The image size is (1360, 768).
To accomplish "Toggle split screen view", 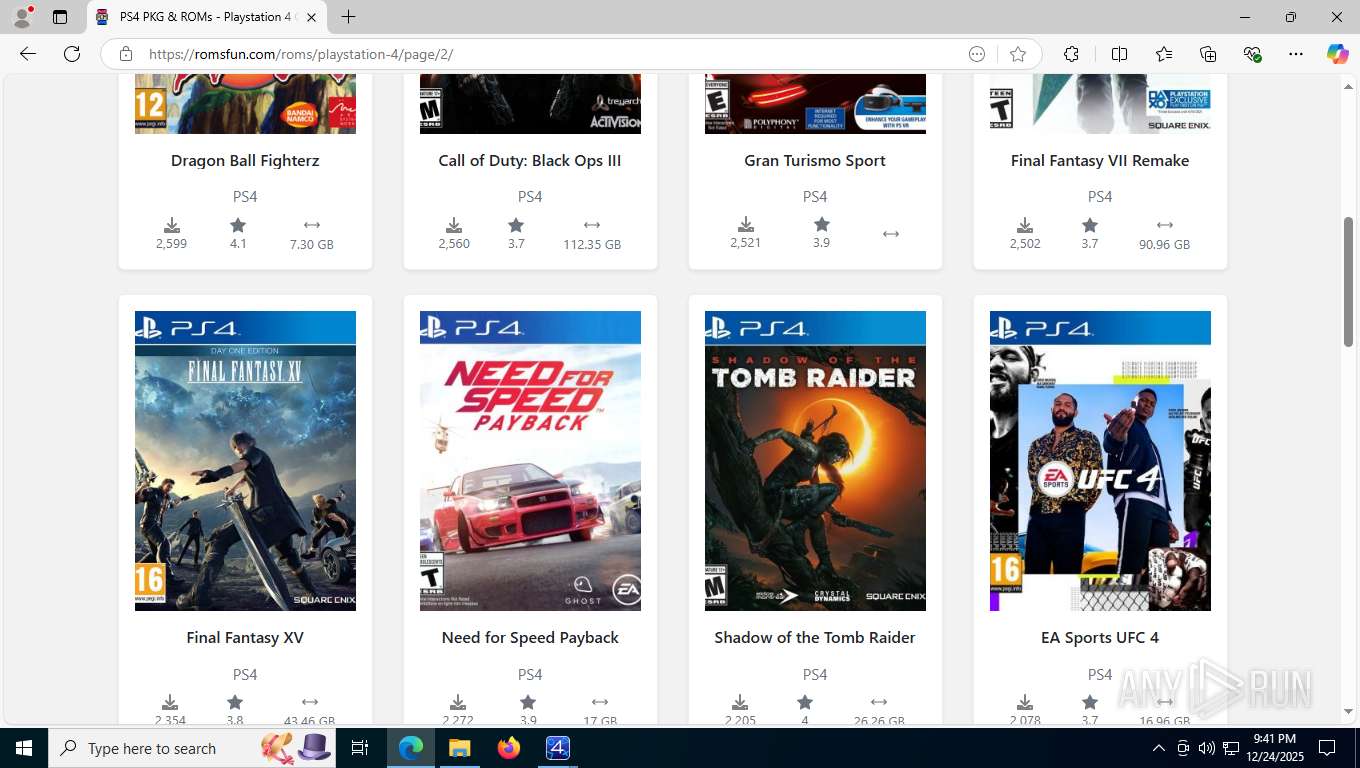I will [1119, 54].
